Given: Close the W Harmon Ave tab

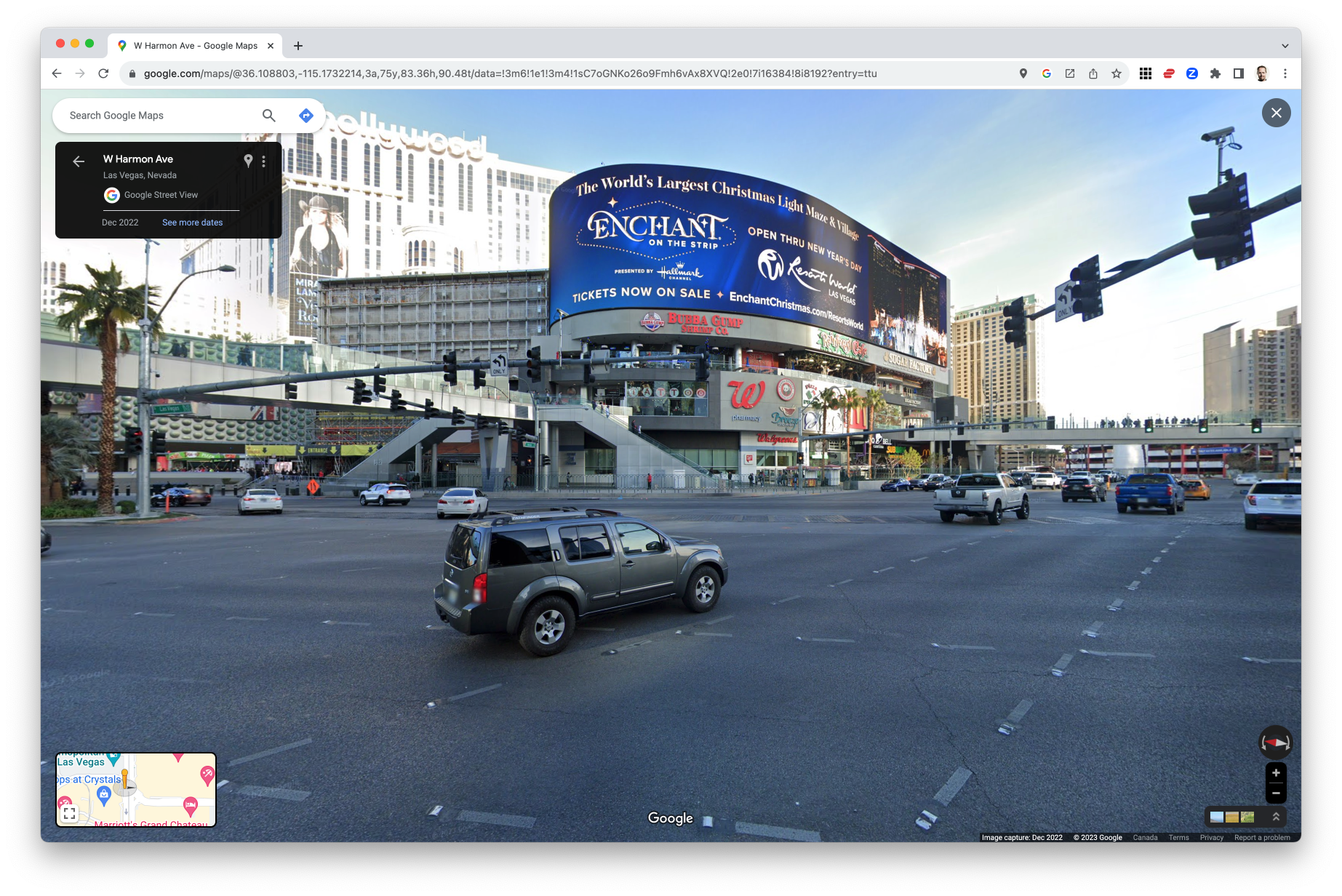Looking at the screenshot, I should [271, 46].
